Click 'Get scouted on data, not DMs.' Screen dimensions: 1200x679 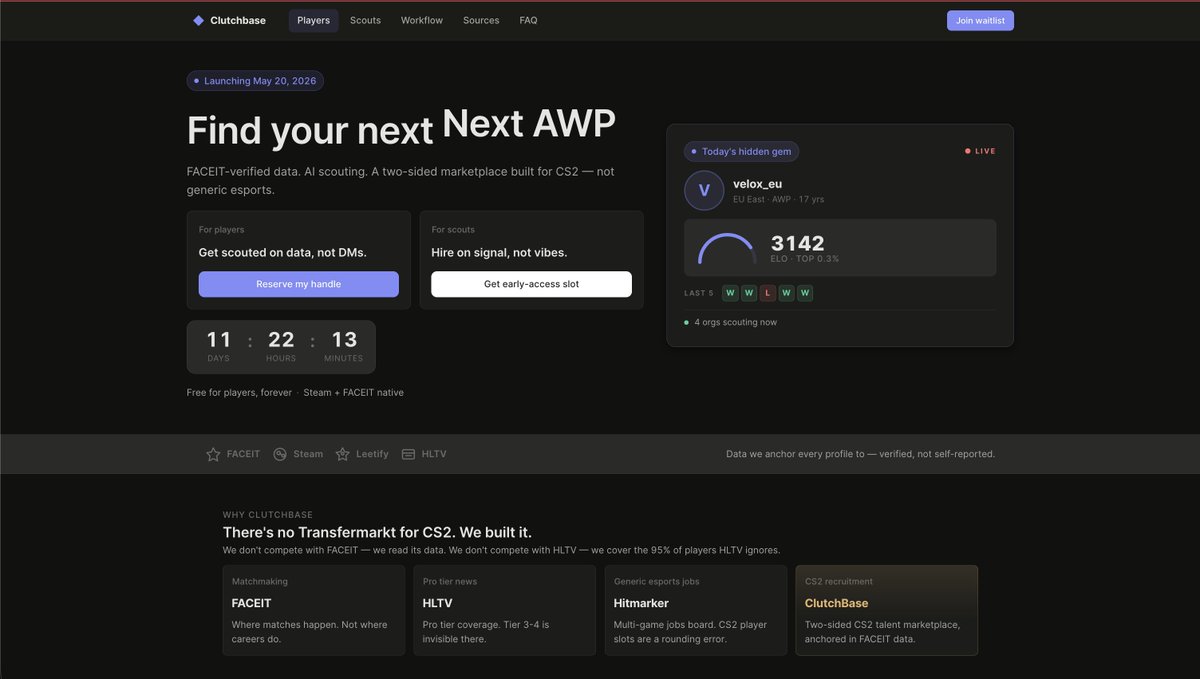283,253
